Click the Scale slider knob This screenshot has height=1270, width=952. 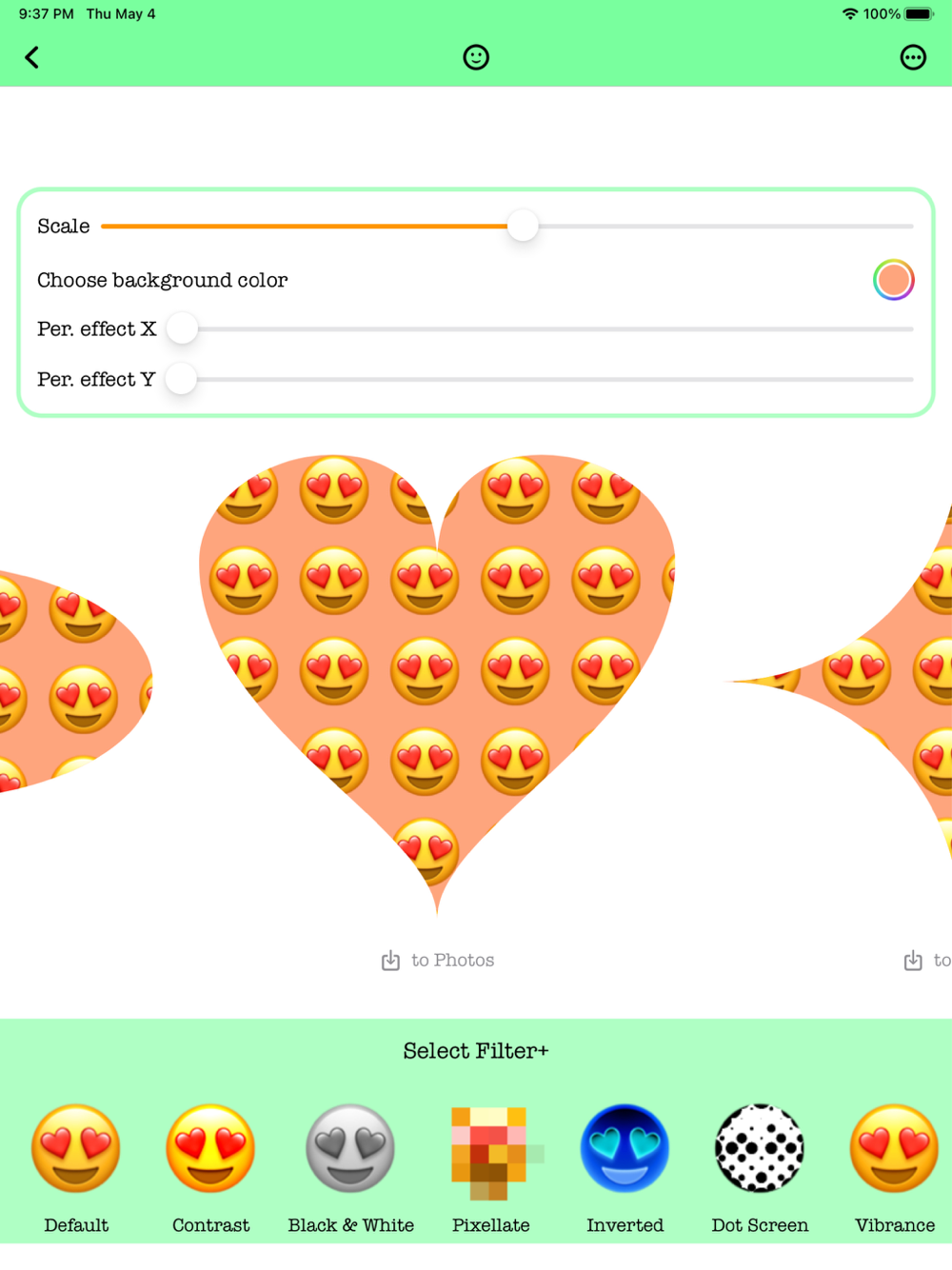[x=523, y=226]
